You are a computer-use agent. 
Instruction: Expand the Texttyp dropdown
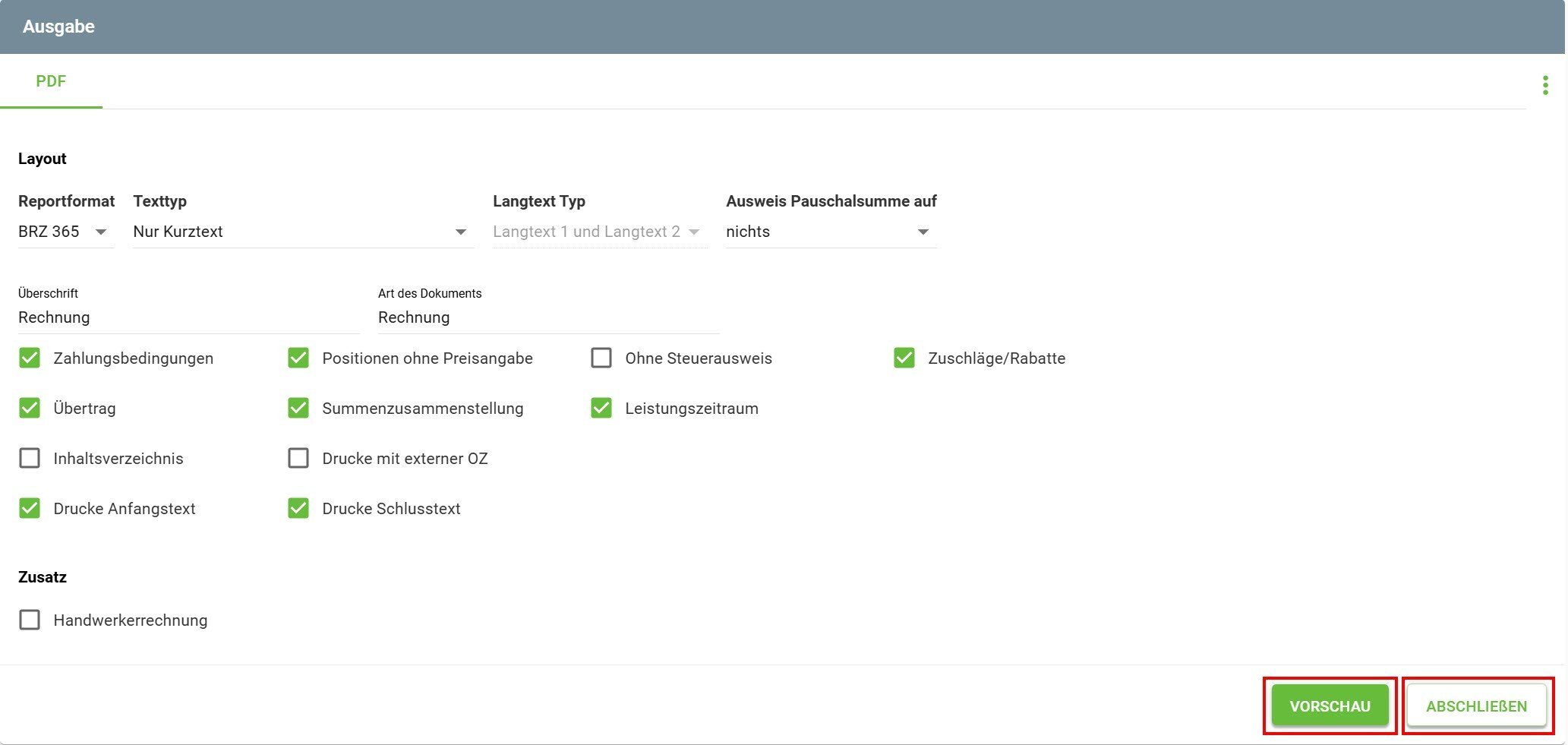click(302, 232)
